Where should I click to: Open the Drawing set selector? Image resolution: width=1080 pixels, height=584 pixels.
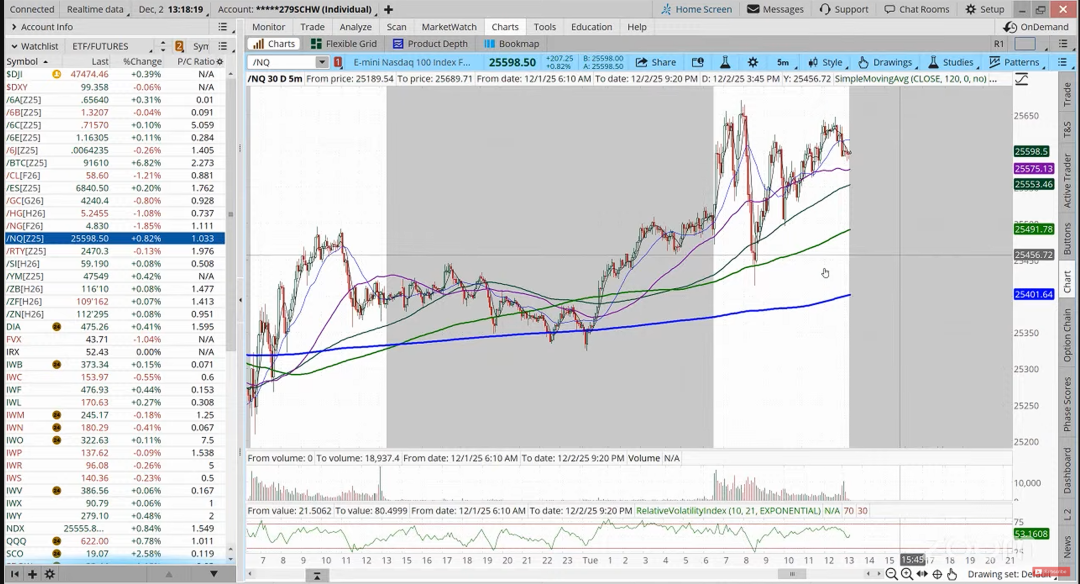[x=1009, y=574]
